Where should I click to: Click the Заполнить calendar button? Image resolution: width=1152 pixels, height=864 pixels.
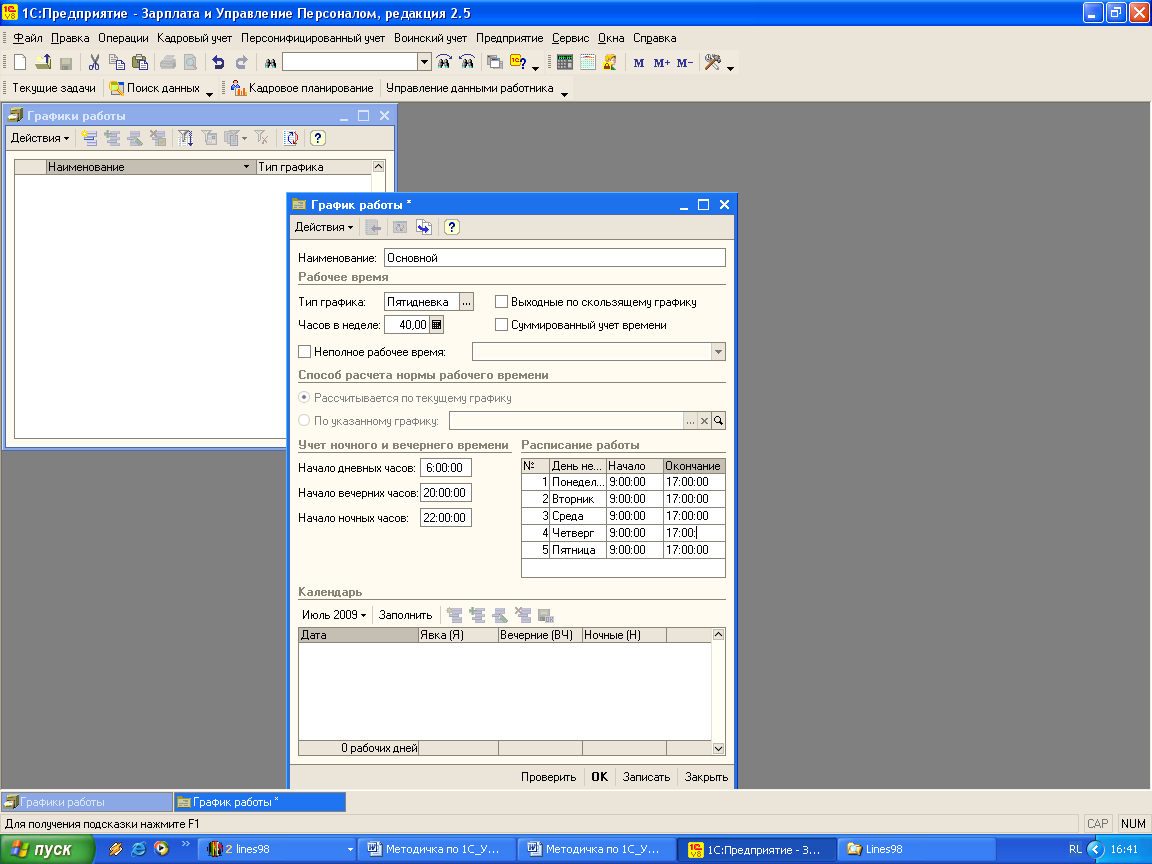406,615
